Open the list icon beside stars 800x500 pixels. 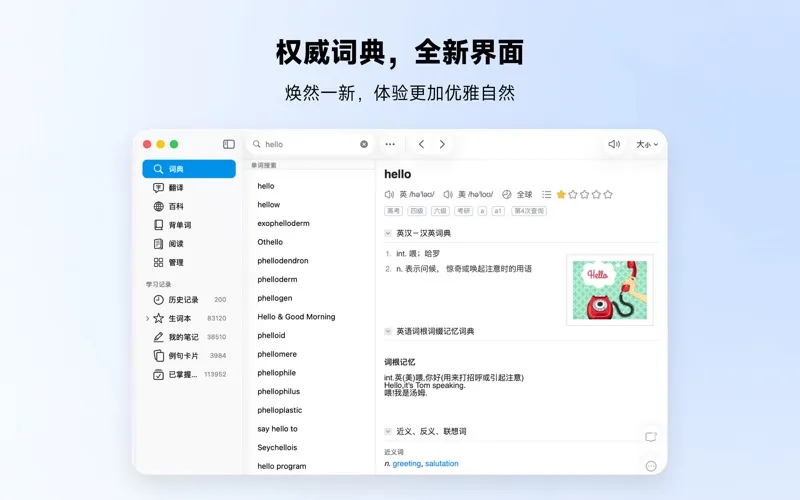tap(546, 194)
